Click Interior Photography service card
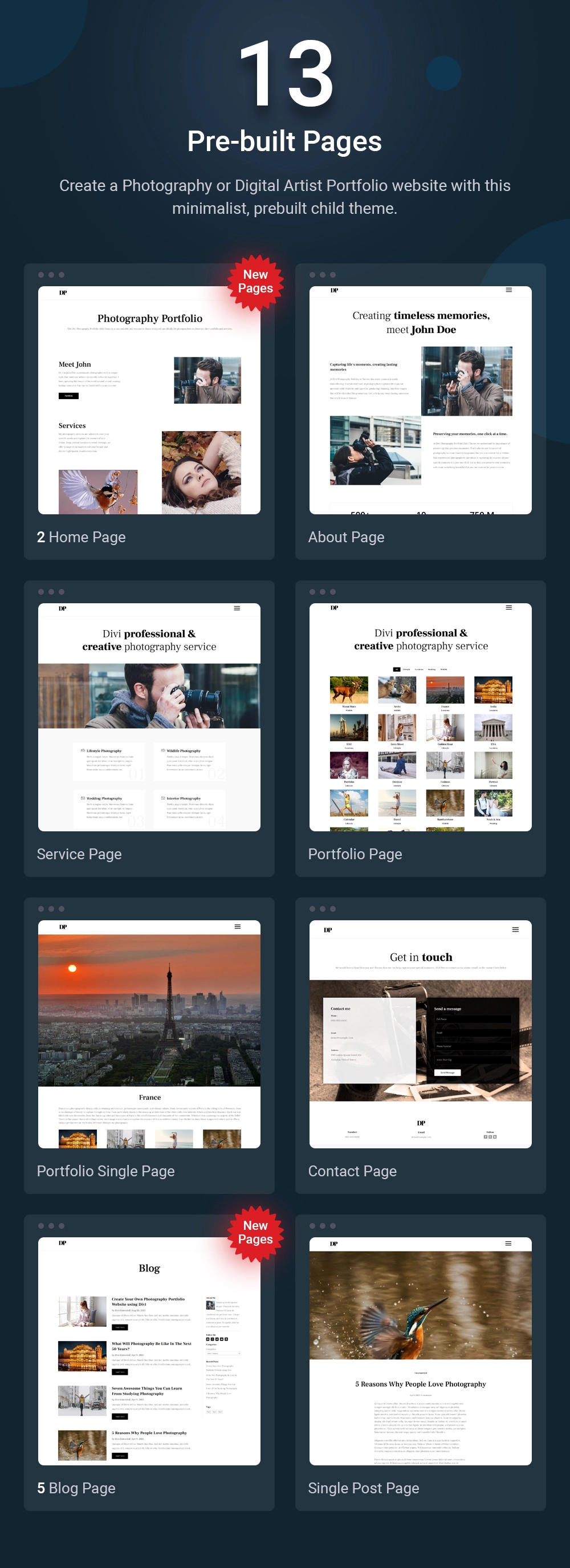The width and height of the screenshot is (570, 1568). 189,809
